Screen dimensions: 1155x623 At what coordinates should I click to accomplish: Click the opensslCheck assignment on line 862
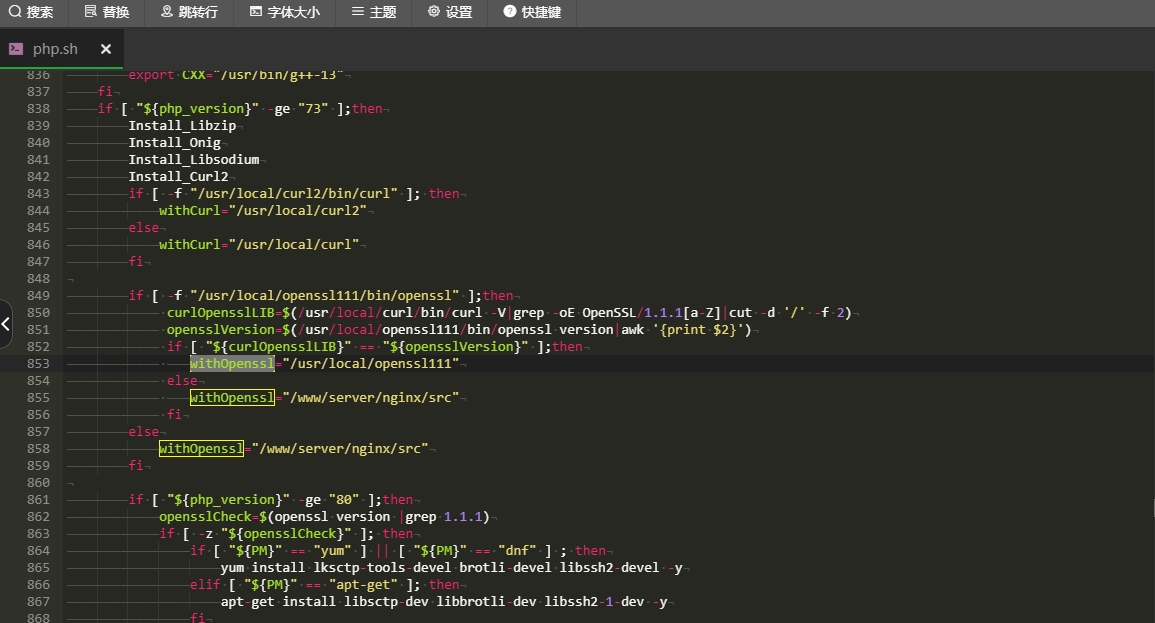point(204,517)
